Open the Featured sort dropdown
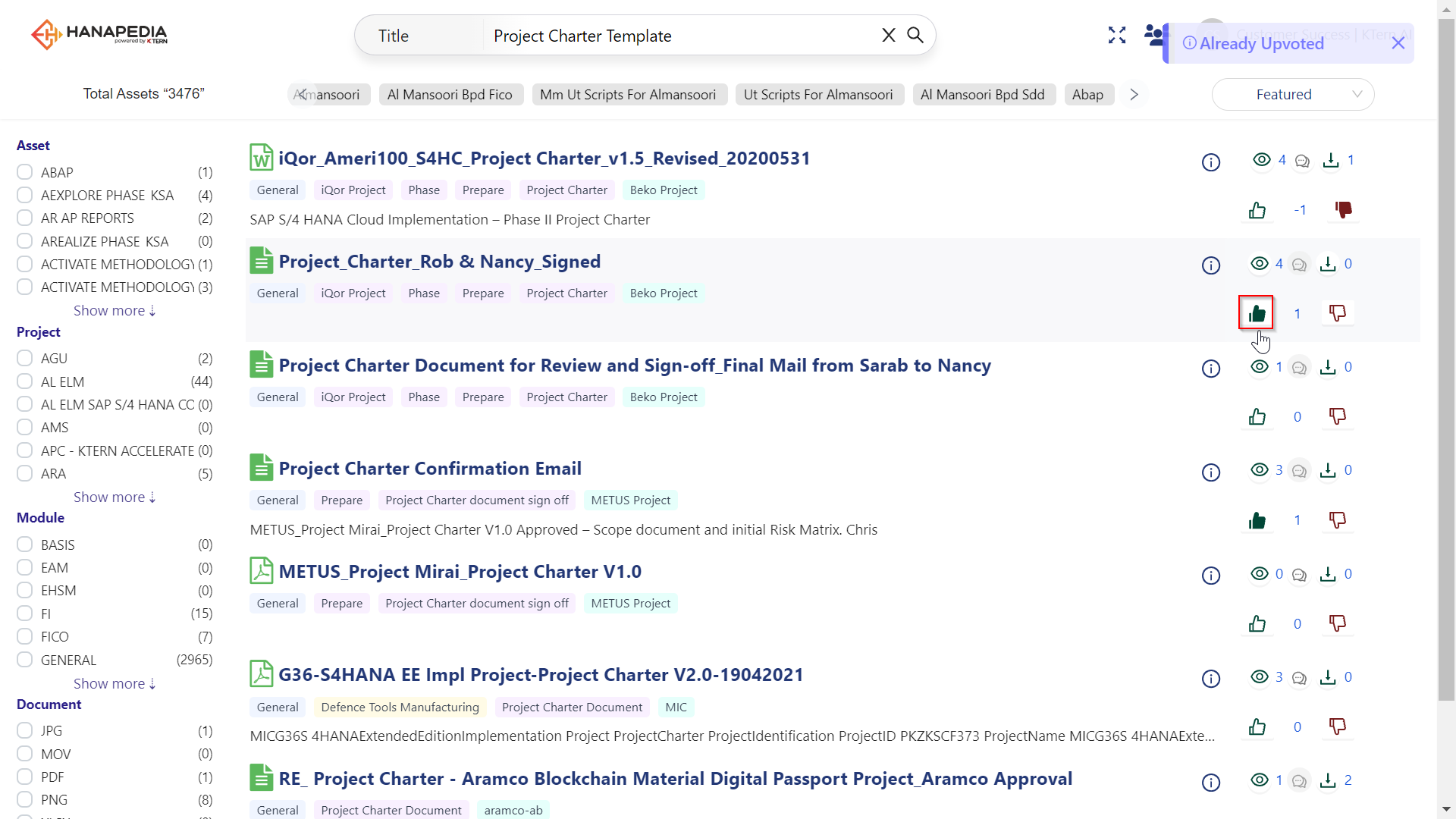 (x=1293, y=95)
